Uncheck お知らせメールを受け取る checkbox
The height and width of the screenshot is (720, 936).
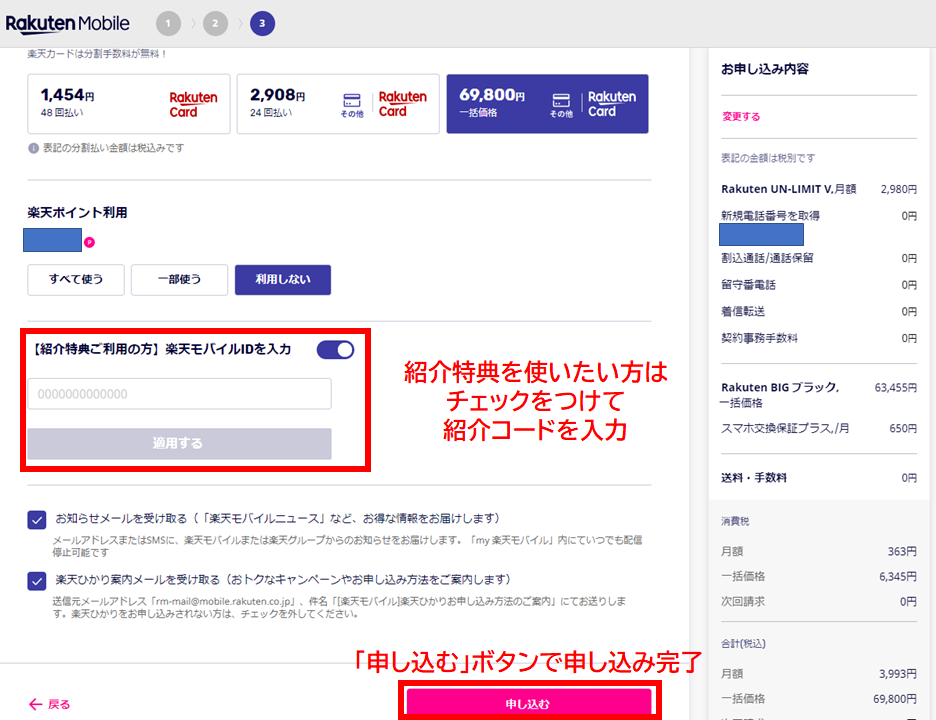(x=37, y=520)
